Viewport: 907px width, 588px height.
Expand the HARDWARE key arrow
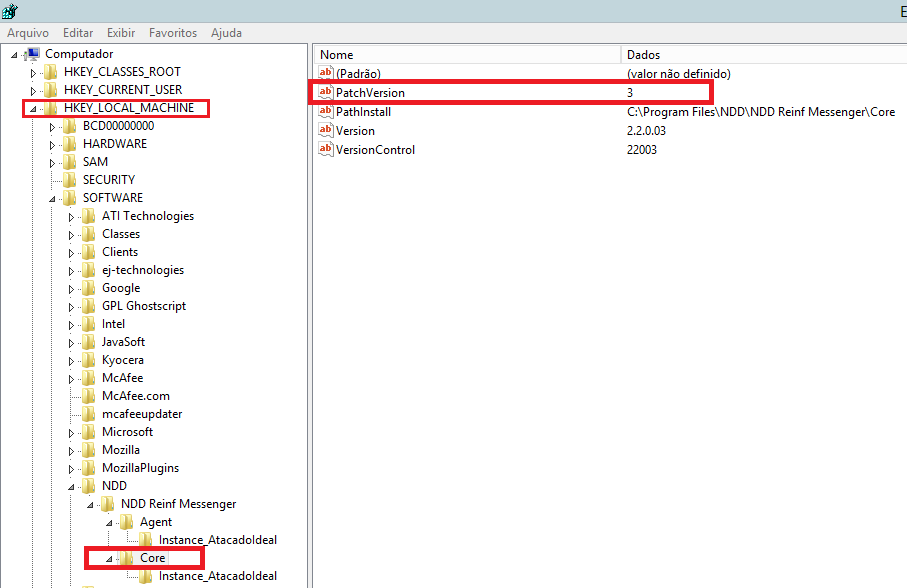click(x=52, y=145)
